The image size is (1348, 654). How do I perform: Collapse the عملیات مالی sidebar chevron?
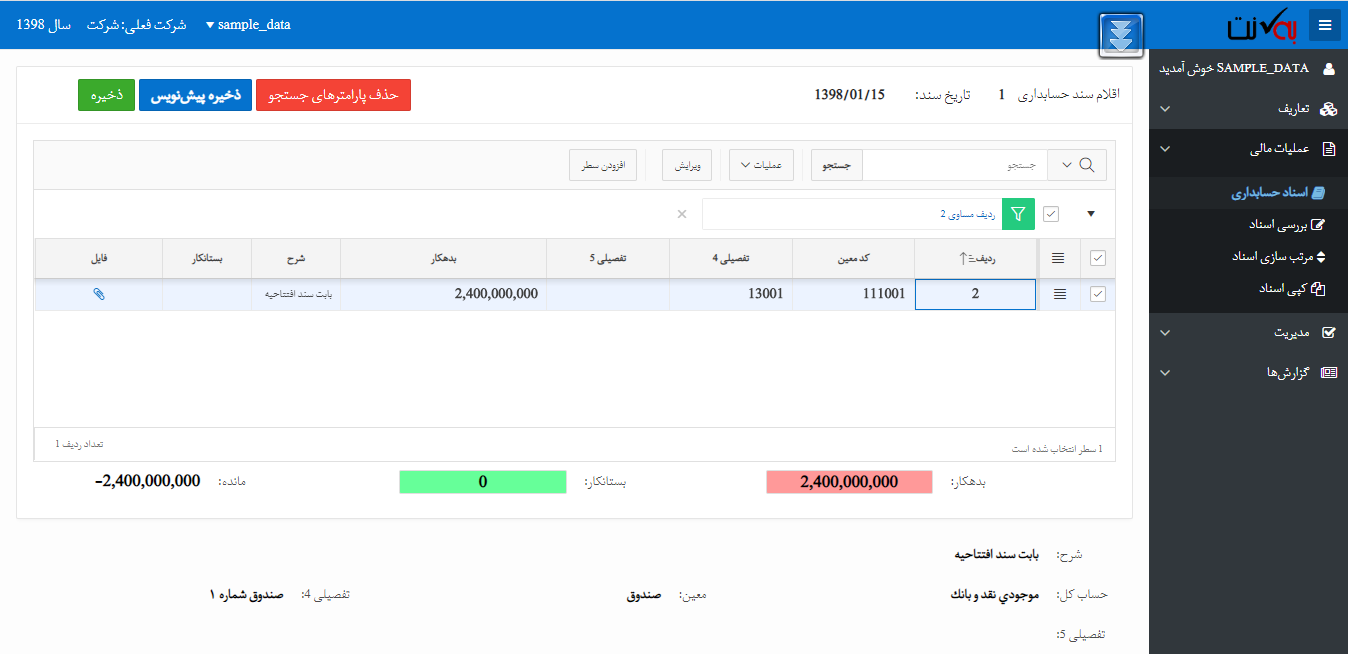click(1164, 149)
